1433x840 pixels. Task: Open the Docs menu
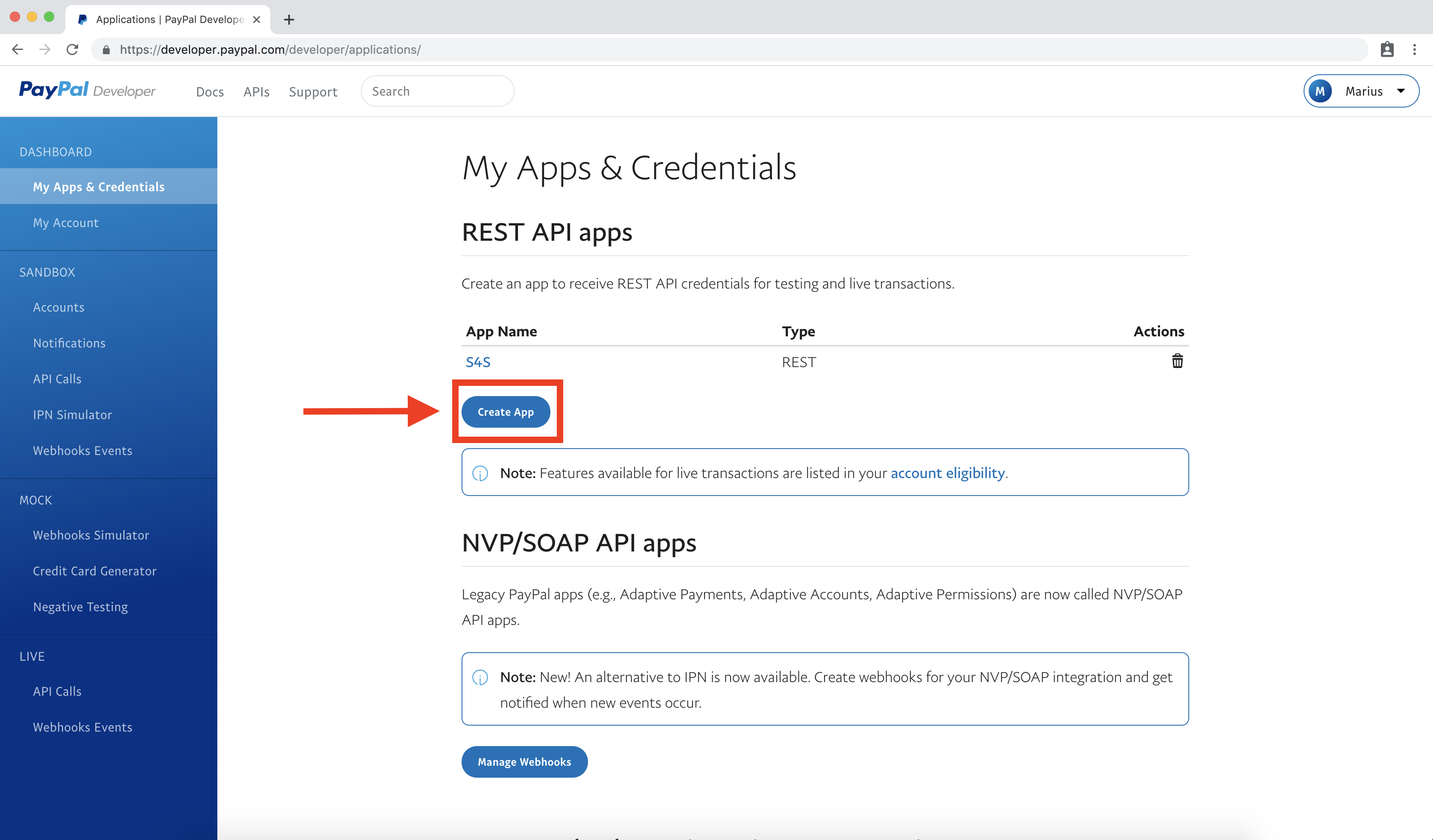210,91
